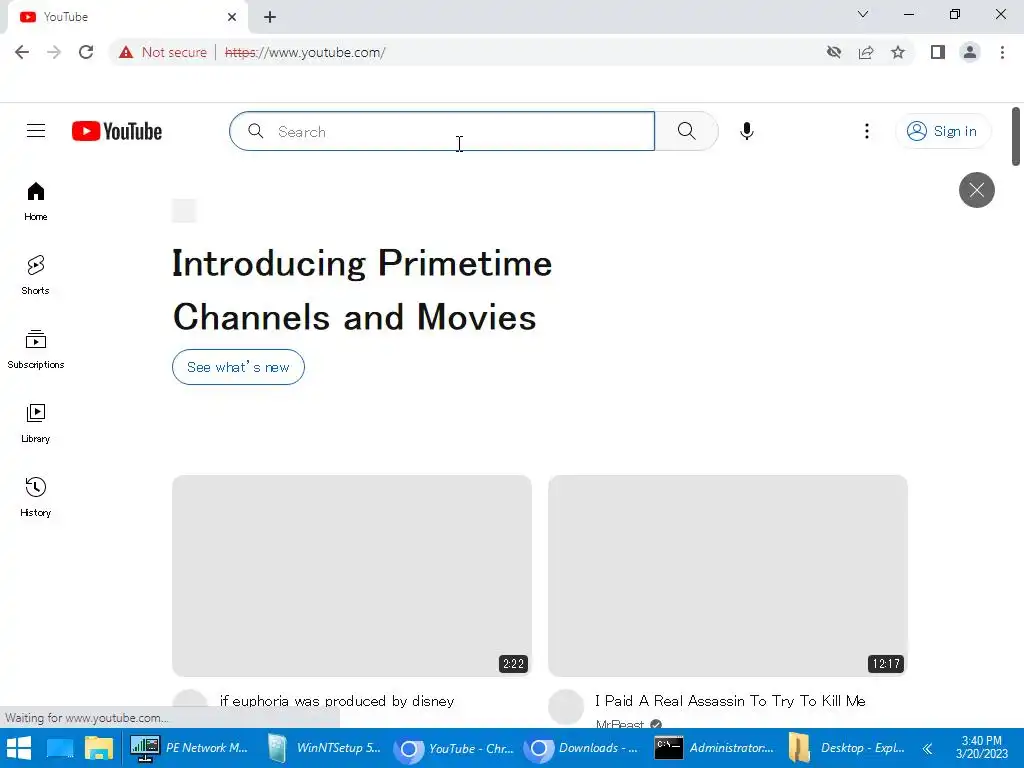Dismiss the Primetime Channels promo banner
1024x768 pixels.
976,190
